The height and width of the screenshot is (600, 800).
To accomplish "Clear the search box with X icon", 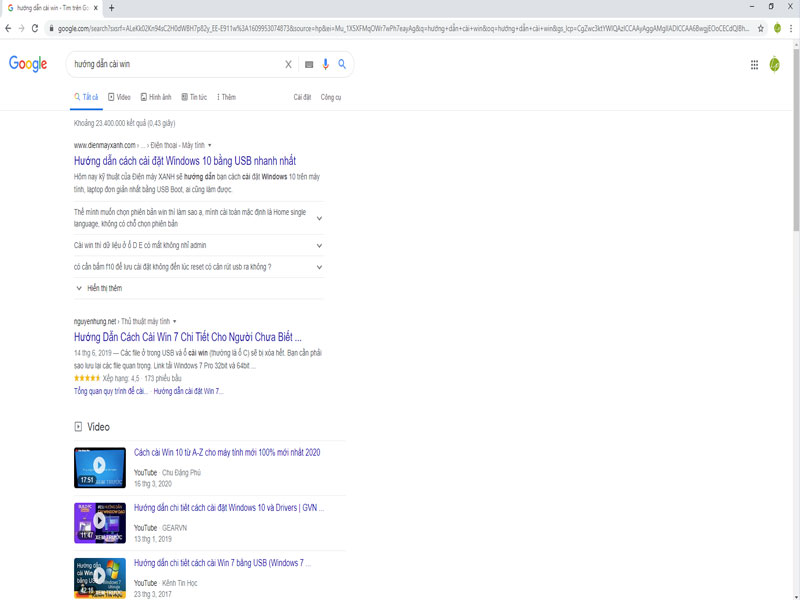I will click(x=288, y=64).
